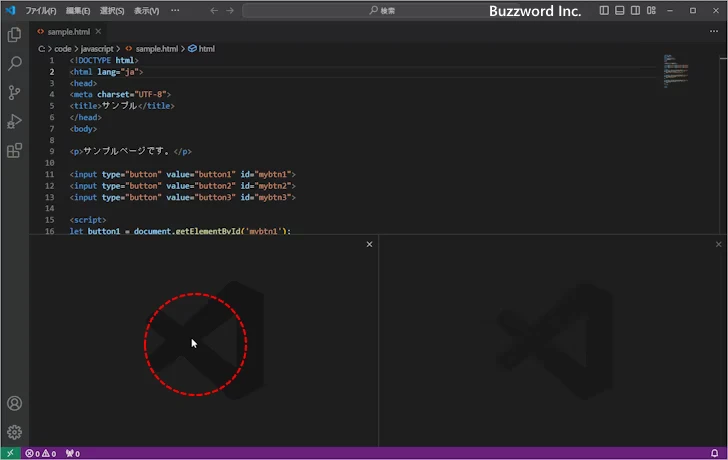This screenshot has width=728, height=460.
Task: Open the Run and Debug view
Action: [x=14, y=122]
